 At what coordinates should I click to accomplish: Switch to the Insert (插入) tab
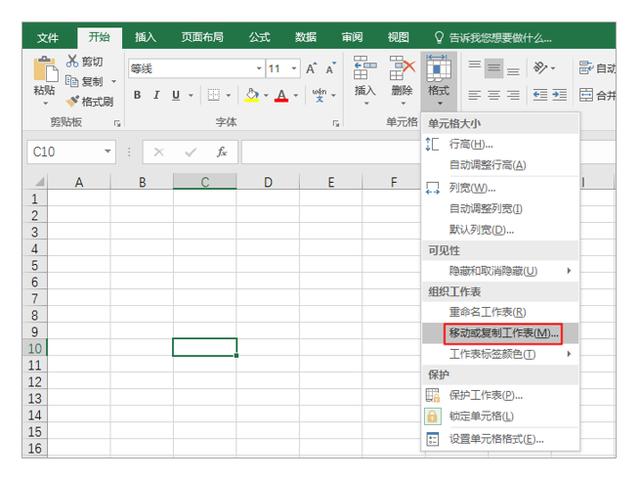[x=145, y=37]
